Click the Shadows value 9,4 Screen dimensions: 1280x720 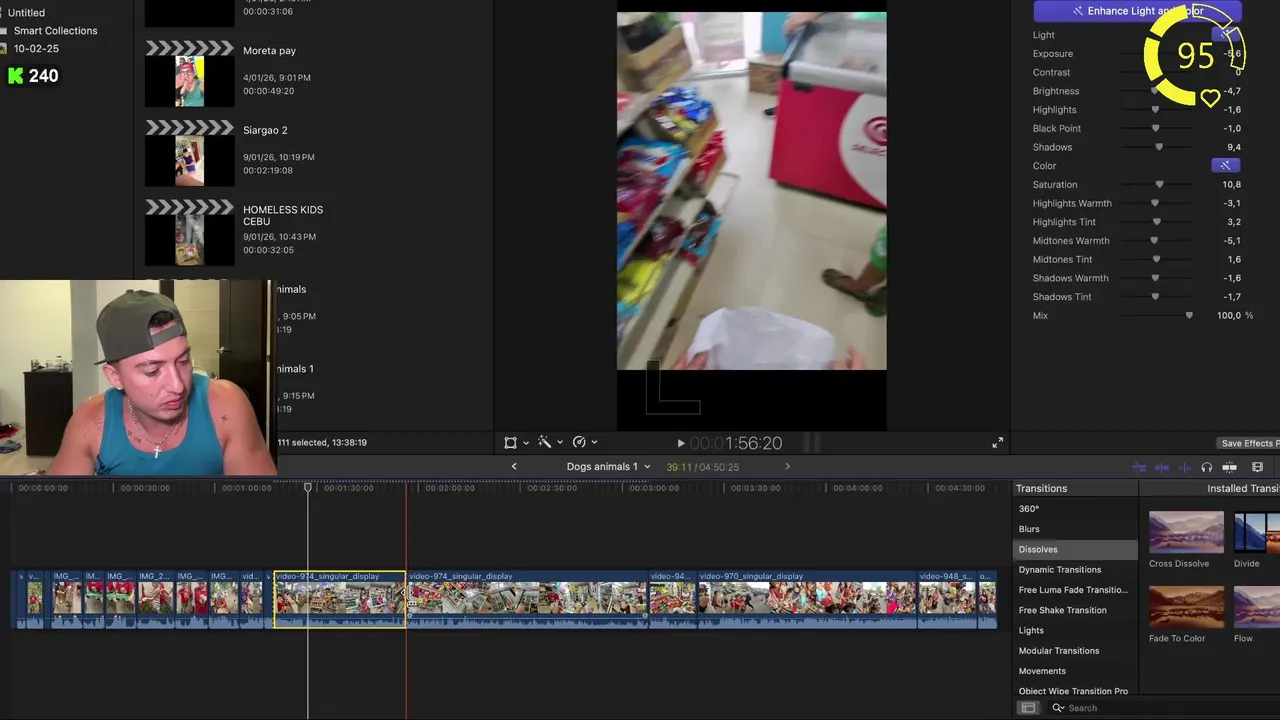tap(1234, 147)
